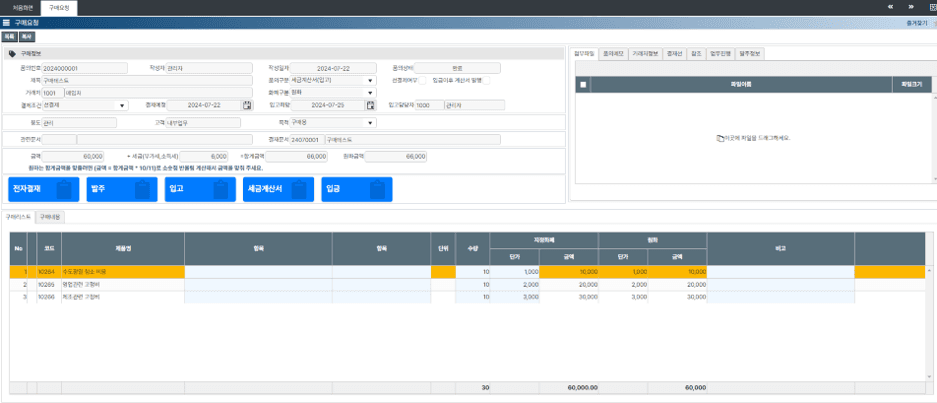Screen dimensions: 937x403
Task: Click the 입고 clipboard button
Action: pyautogui.click(x=200, y=189)
